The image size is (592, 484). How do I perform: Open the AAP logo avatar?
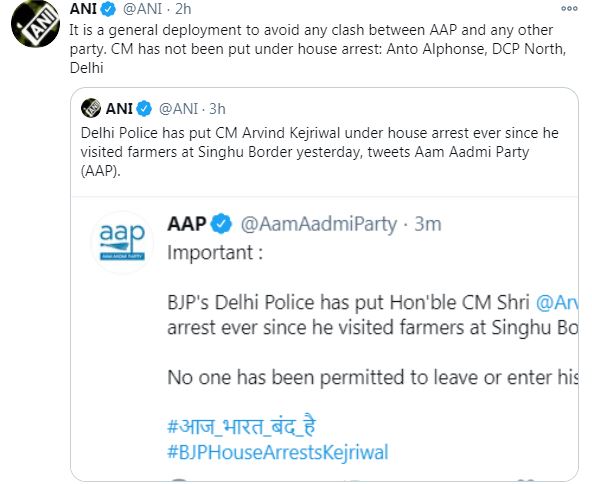pos(122,242)
